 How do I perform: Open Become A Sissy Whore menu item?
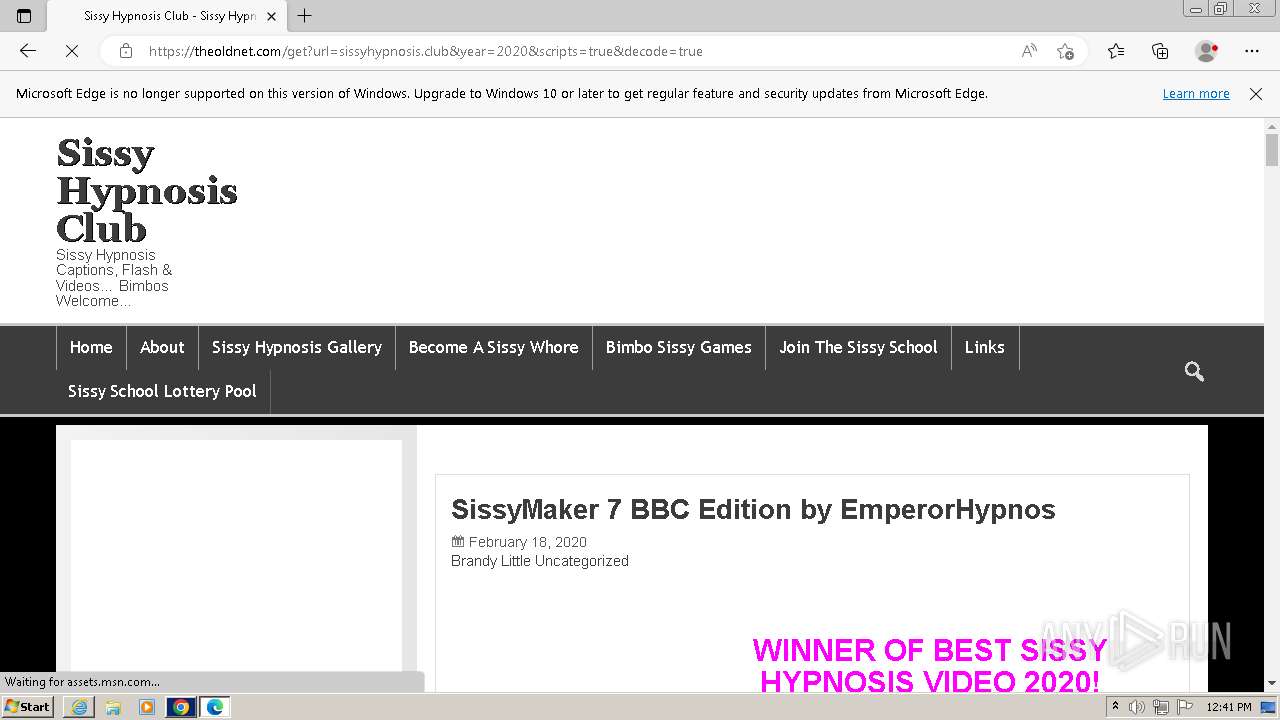[x=493, y=347]
